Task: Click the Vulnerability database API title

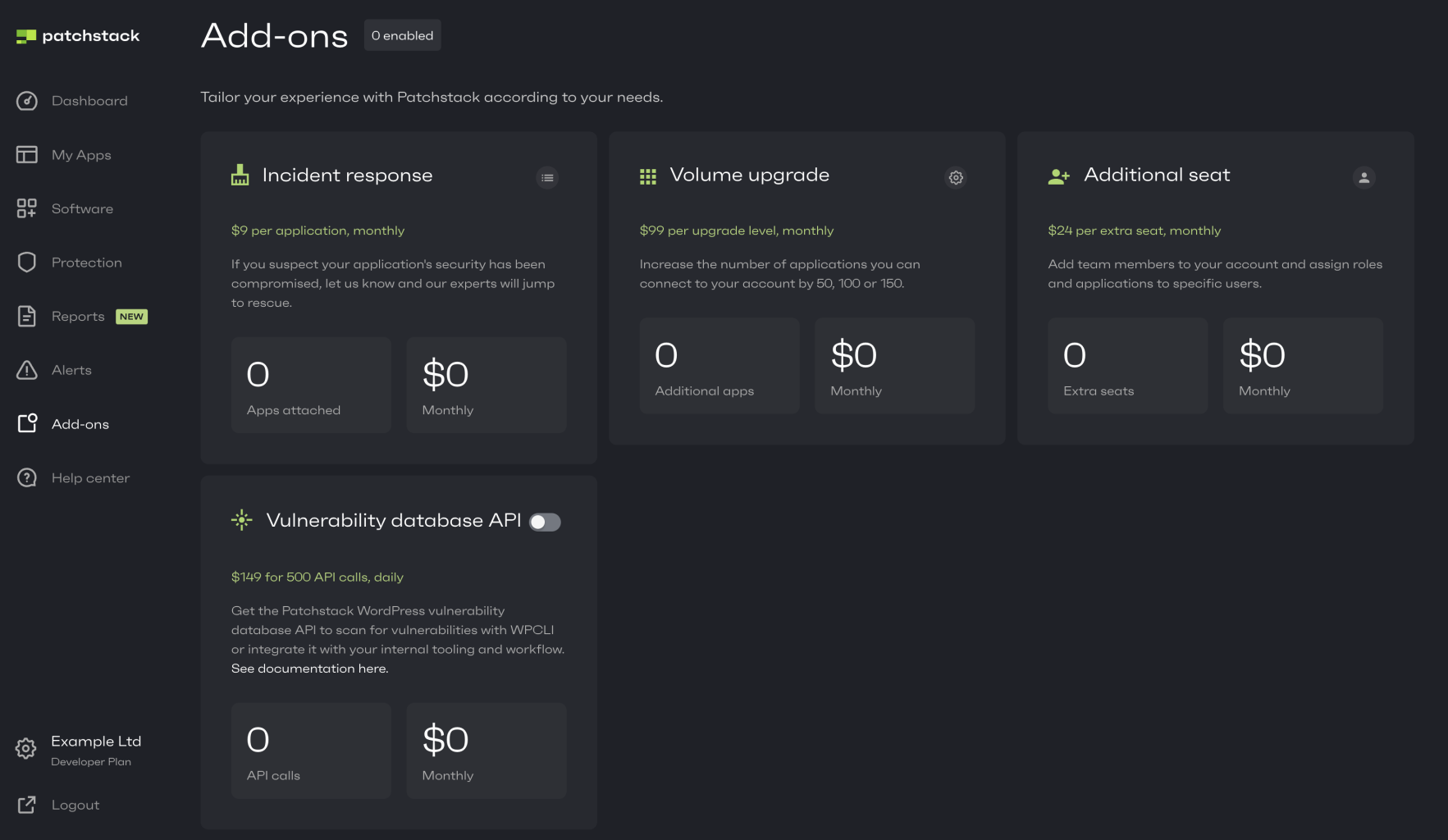Action: [394, 521]
